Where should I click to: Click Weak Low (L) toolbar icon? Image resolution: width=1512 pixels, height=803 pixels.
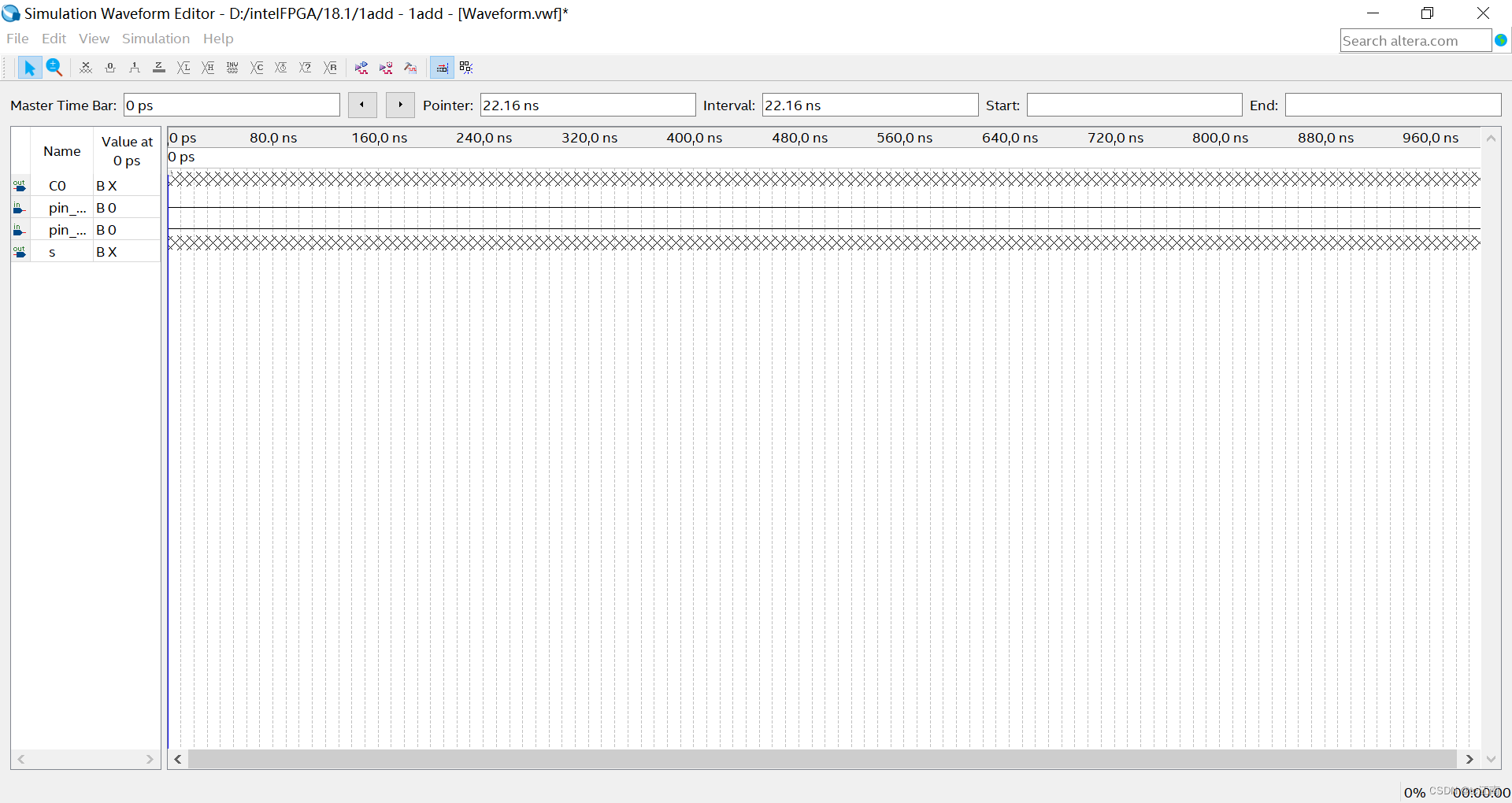pyautogui.click(x=183, y=68)
